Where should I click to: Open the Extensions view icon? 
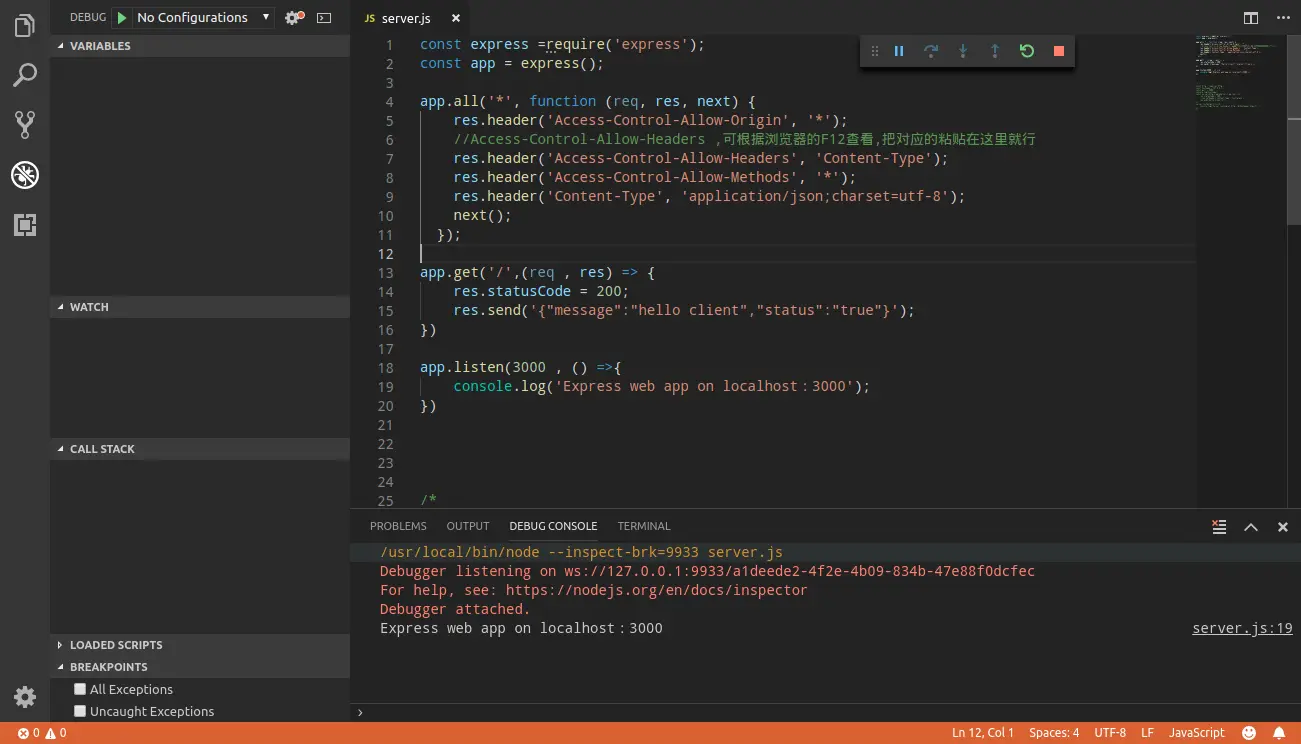click(25, 225)
